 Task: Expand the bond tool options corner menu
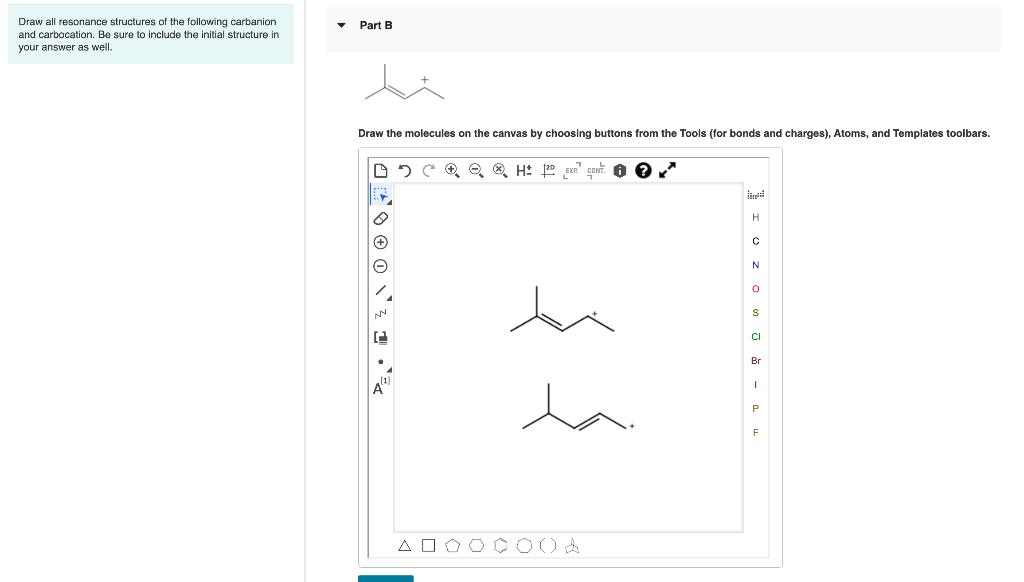coord(388,298)
